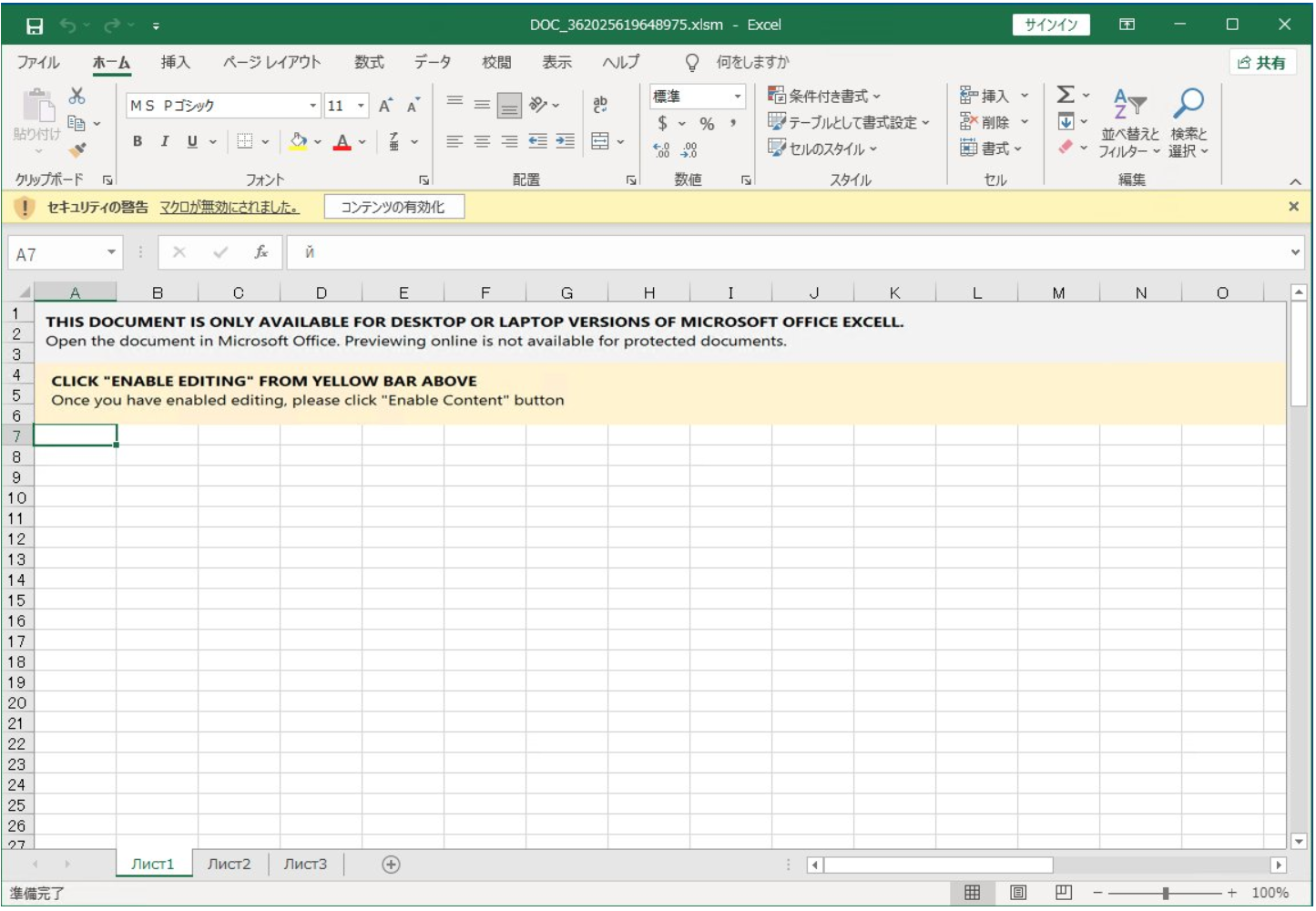Open 検索と選択 find and select
The height and width of the screenshot is (911, 1316).
1188,123
